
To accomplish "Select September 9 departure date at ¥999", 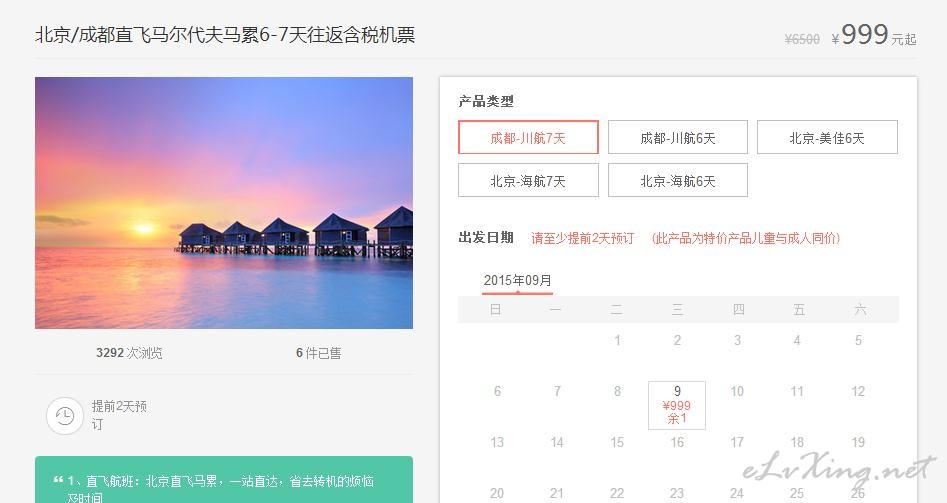I will [x=676, y=405].
